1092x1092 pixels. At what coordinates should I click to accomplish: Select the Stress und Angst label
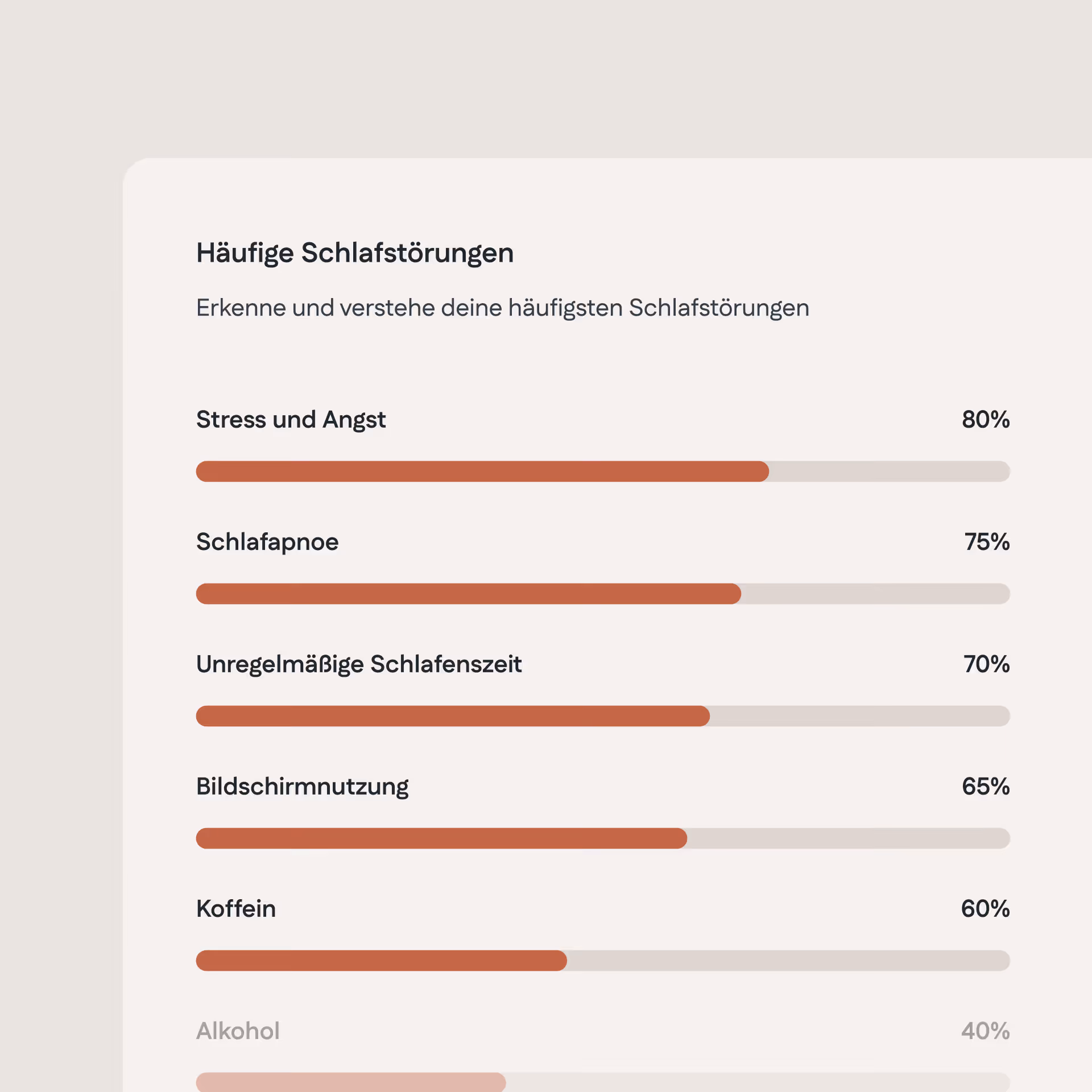[x=291, y=421]
